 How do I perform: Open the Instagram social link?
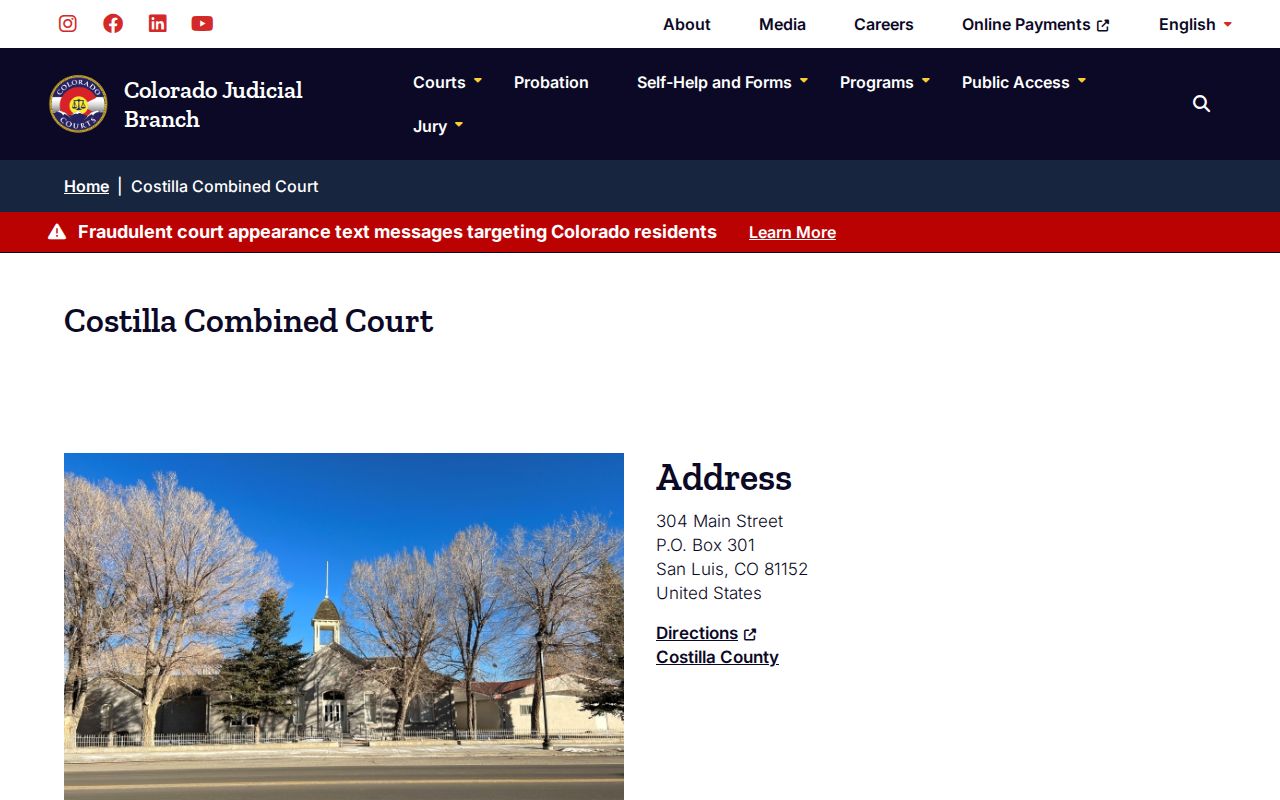[x=68, y=24]
